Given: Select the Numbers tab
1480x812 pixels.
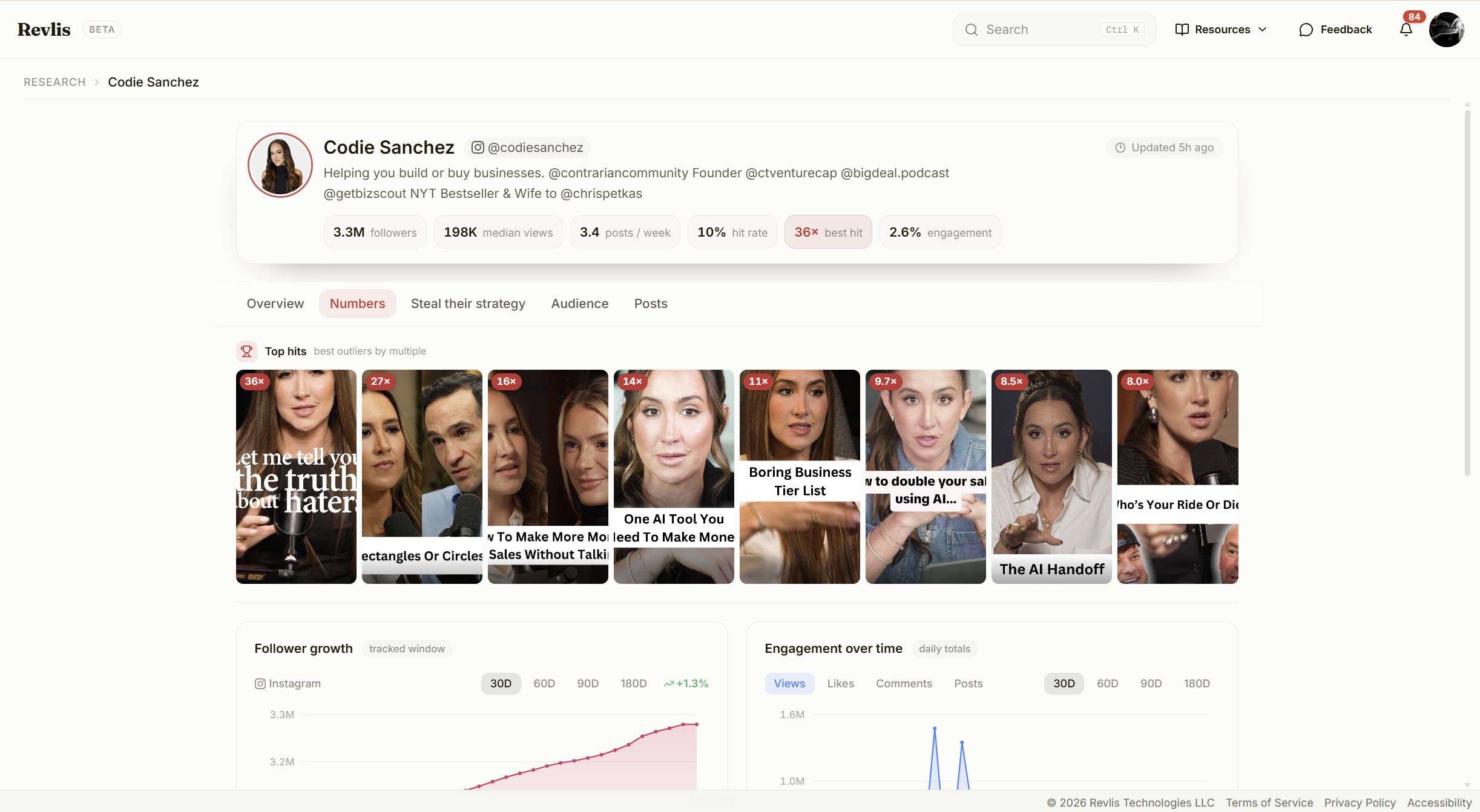Looking at the screenshot, I should click(357, 304).
